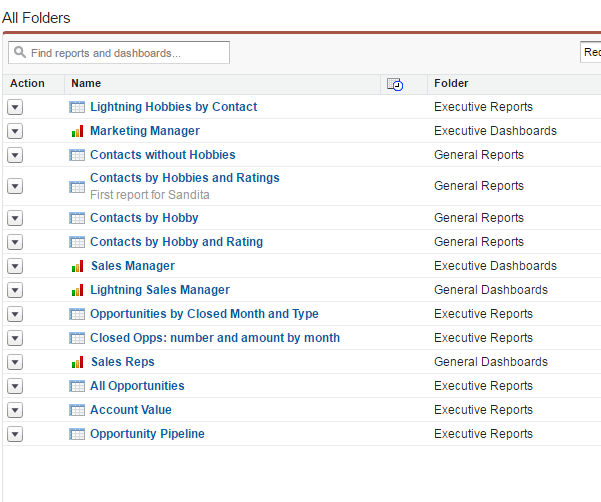601x502 pixels.
Task: Click the report icon beside Lightning Hobbies by Contact
Action: pos(77,107)
